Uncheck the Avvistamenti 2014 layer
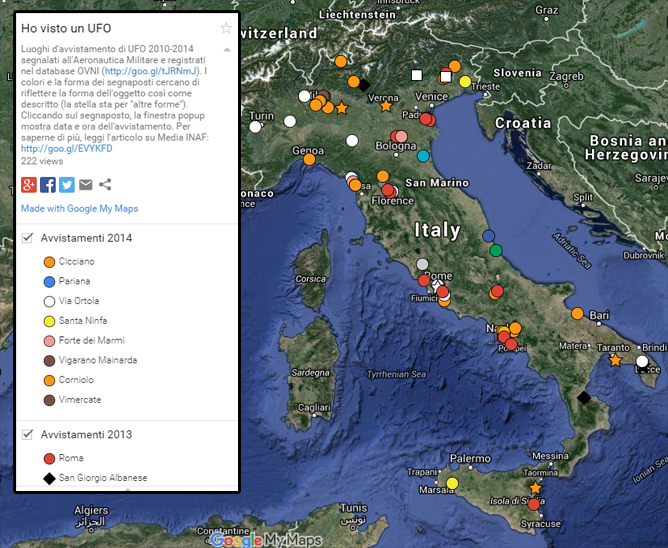 point(29,238)
